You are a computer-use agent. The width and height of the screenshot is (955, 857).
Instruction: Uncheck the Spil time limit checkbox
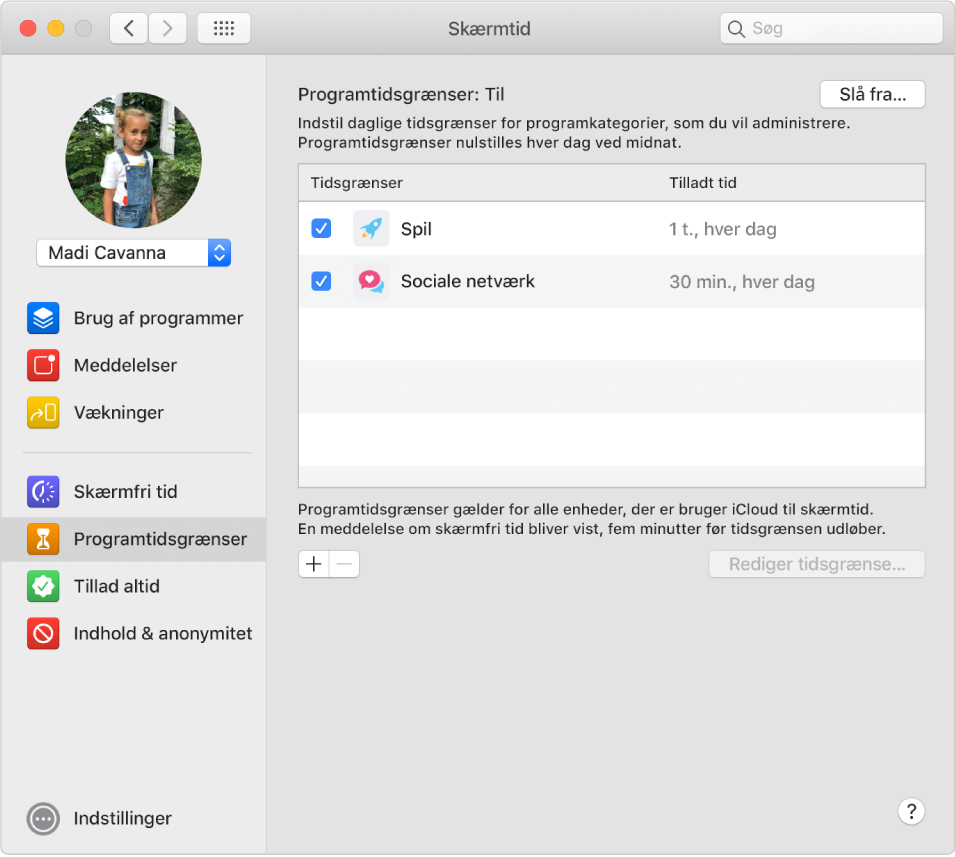point(321,229)
